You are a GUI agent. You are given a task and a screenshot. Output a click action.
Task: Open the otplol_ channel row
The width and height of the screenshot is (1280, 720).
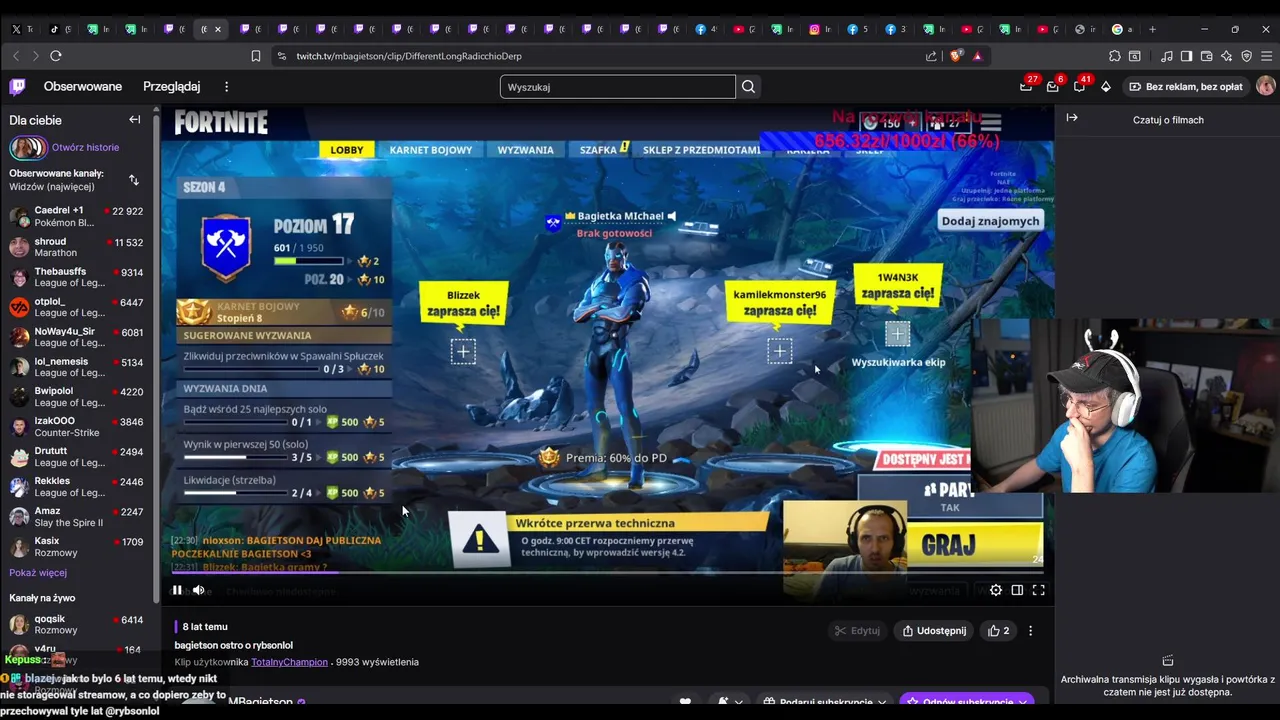click(77, 307)
